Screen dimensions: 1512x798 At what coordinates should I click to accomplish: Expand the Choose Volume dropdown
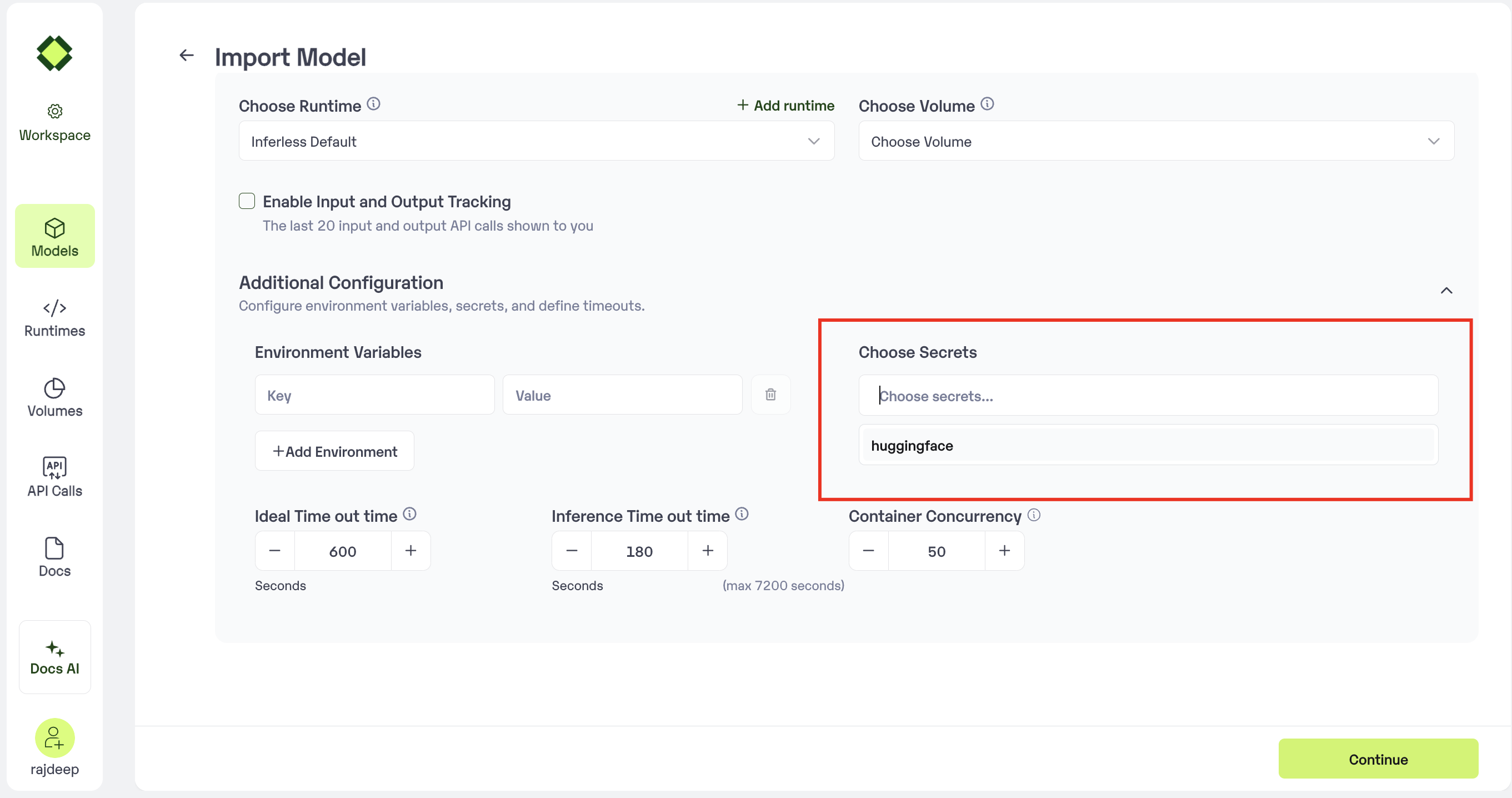1156,141
